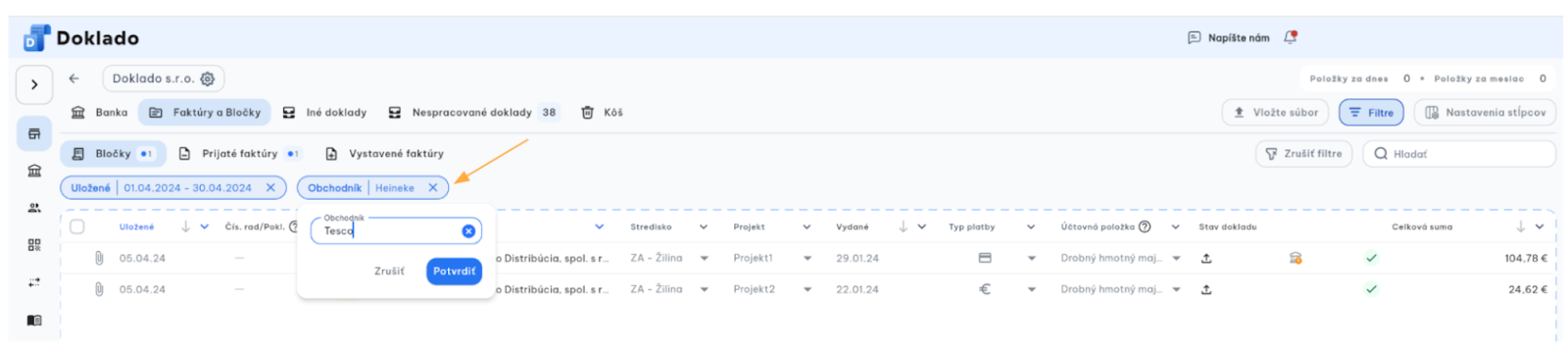Viewport: 1568px width, 353px height.
Task: Go back using the left arrow
Action: (73, 78)
